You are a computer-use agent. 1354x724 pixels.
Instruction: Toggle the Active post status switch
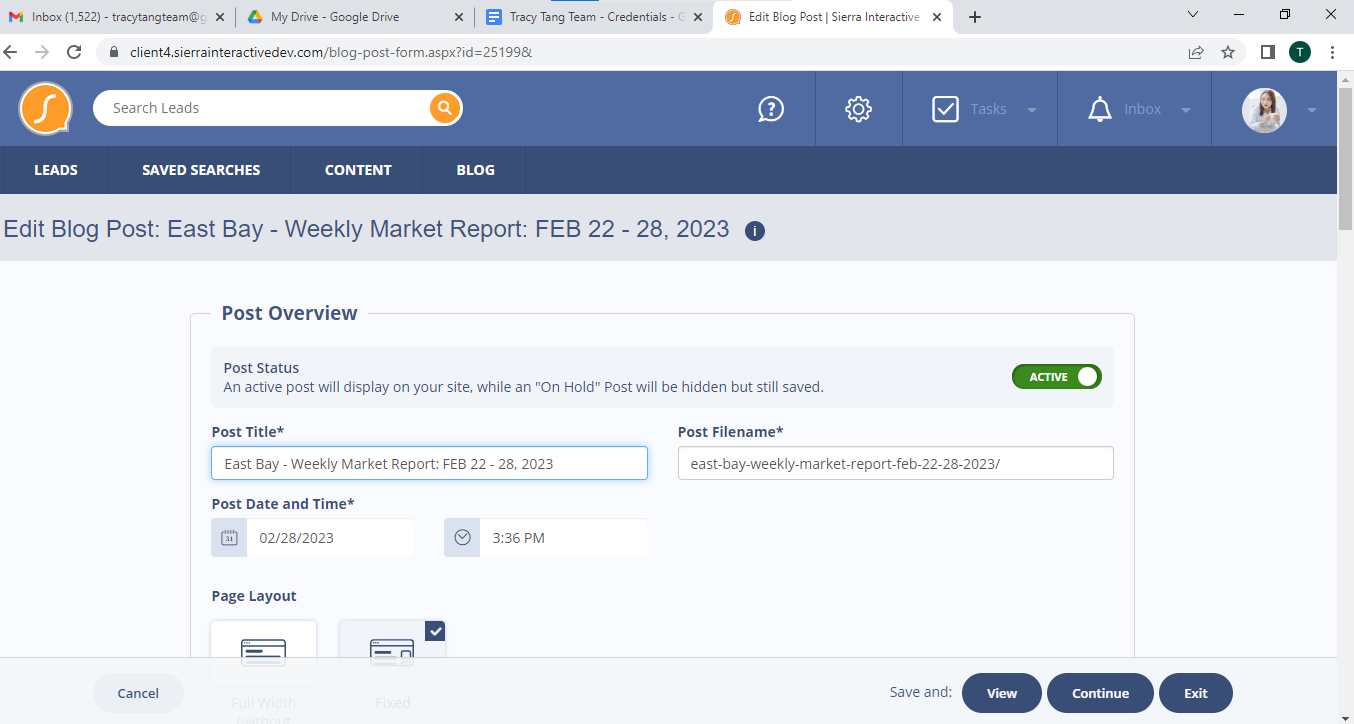pyautogui.click(x=1057, y=377)
